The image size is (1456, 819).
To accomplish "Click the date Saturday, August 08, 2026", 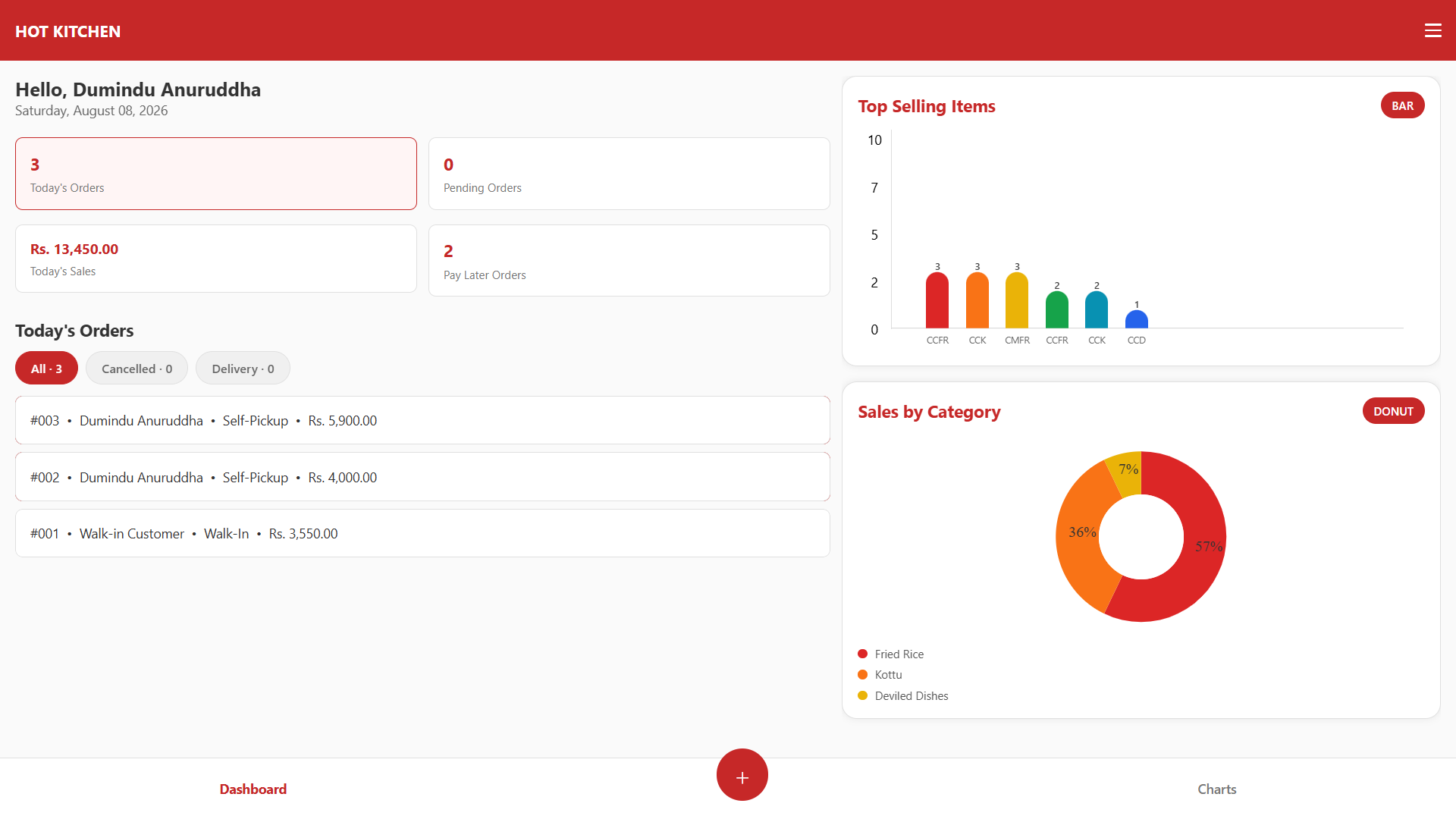I will point(92,111).
